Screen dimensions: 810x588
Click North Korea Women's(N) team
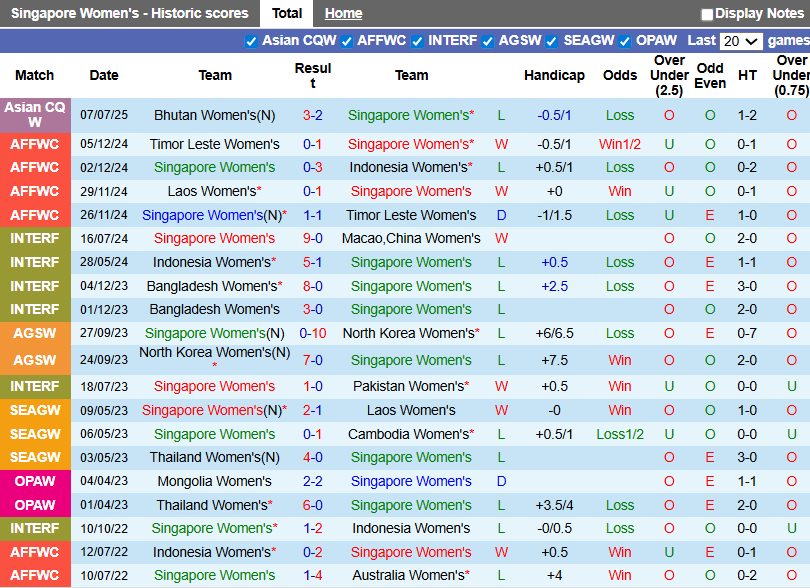tap(214, 353)
